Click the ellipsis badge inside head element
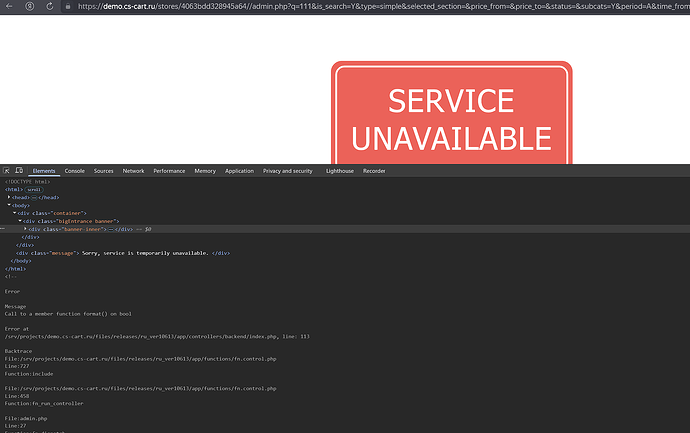690x433 pixels. (x=34, y=198)
